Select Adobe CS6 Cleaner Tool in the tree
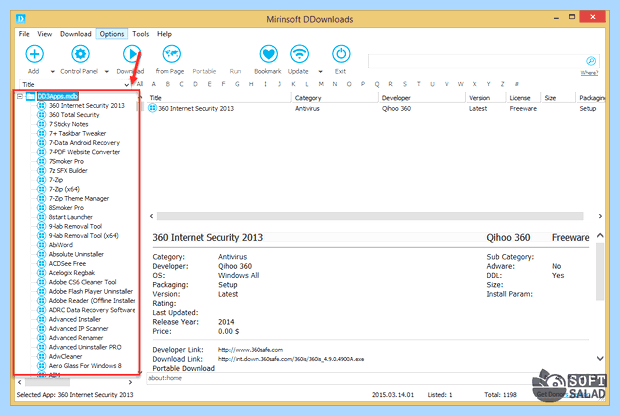Image resolution: width=620 pixels, height=416 pixels. click(x=82, y=282)
